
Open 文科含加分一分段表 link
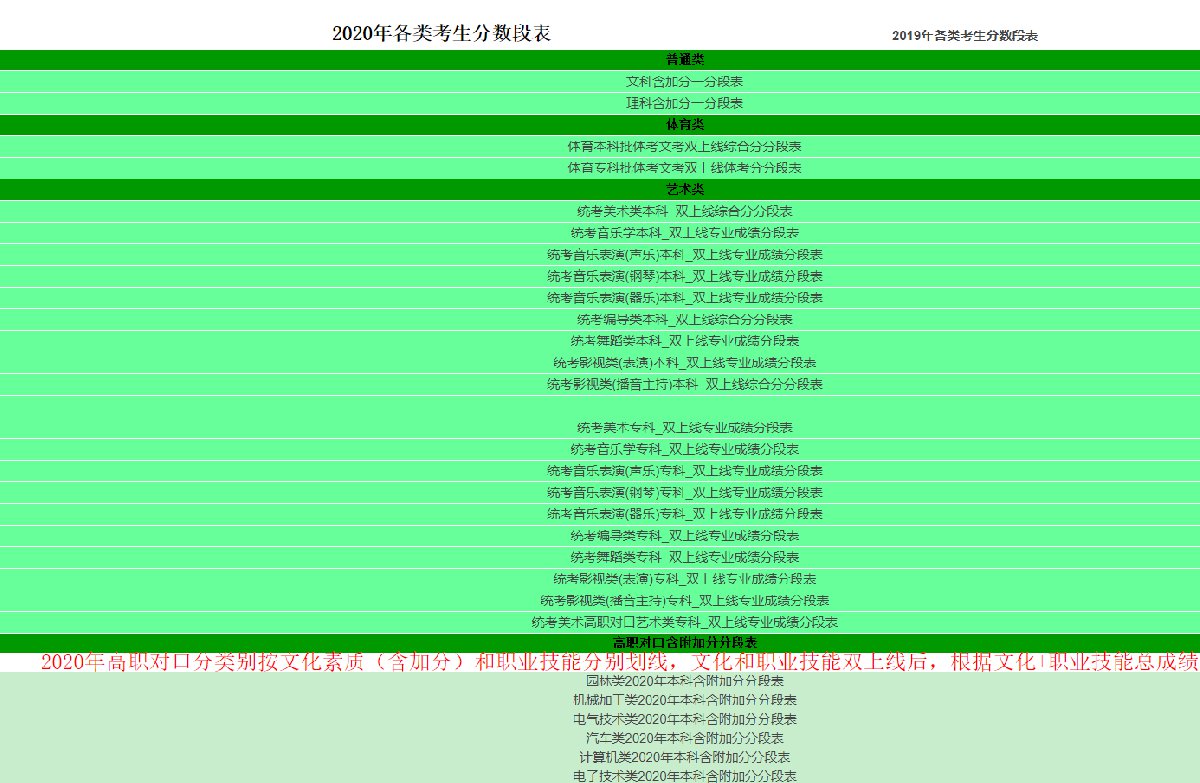point(684,82)
